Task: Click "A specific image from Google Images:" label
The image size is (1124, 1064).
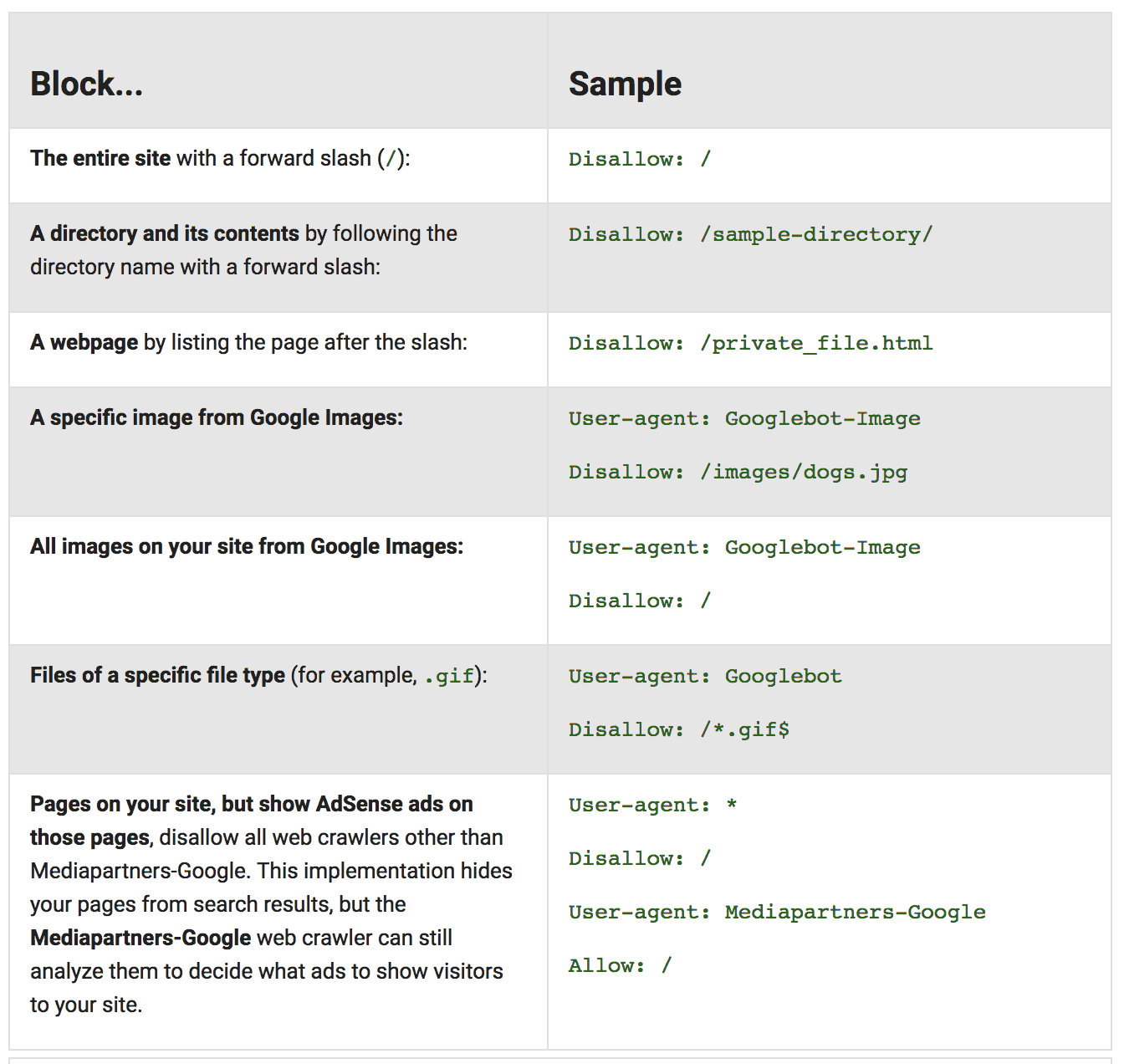Action: 217,417
